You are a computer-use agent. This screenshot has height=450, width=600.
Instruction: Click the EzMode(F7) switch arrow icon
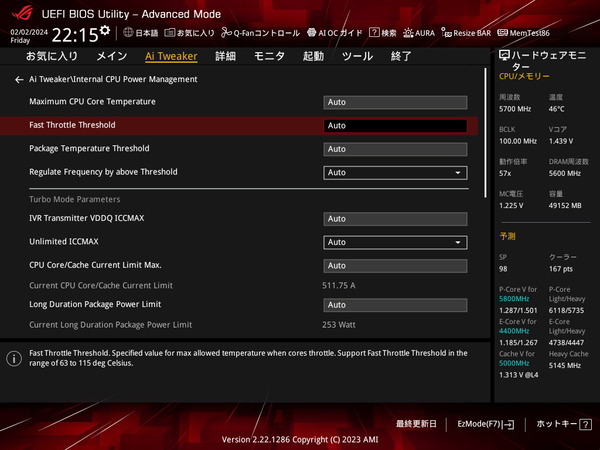point(509,424)
